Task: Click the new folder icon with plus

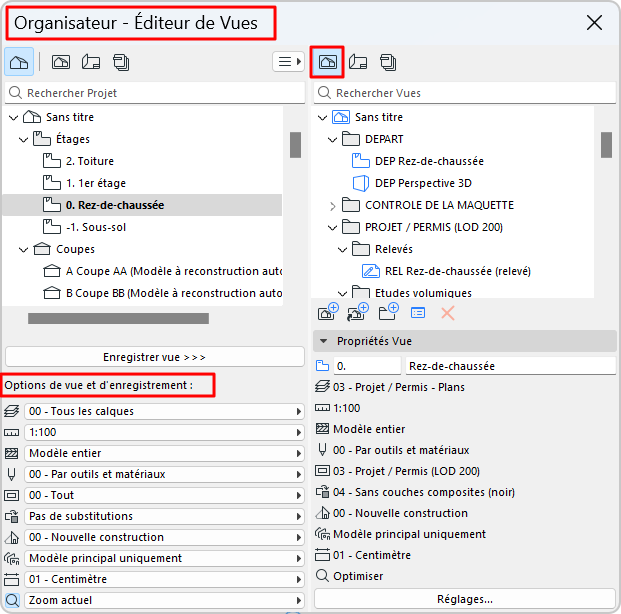Action: pyautogui.click(x=388, y=312)
